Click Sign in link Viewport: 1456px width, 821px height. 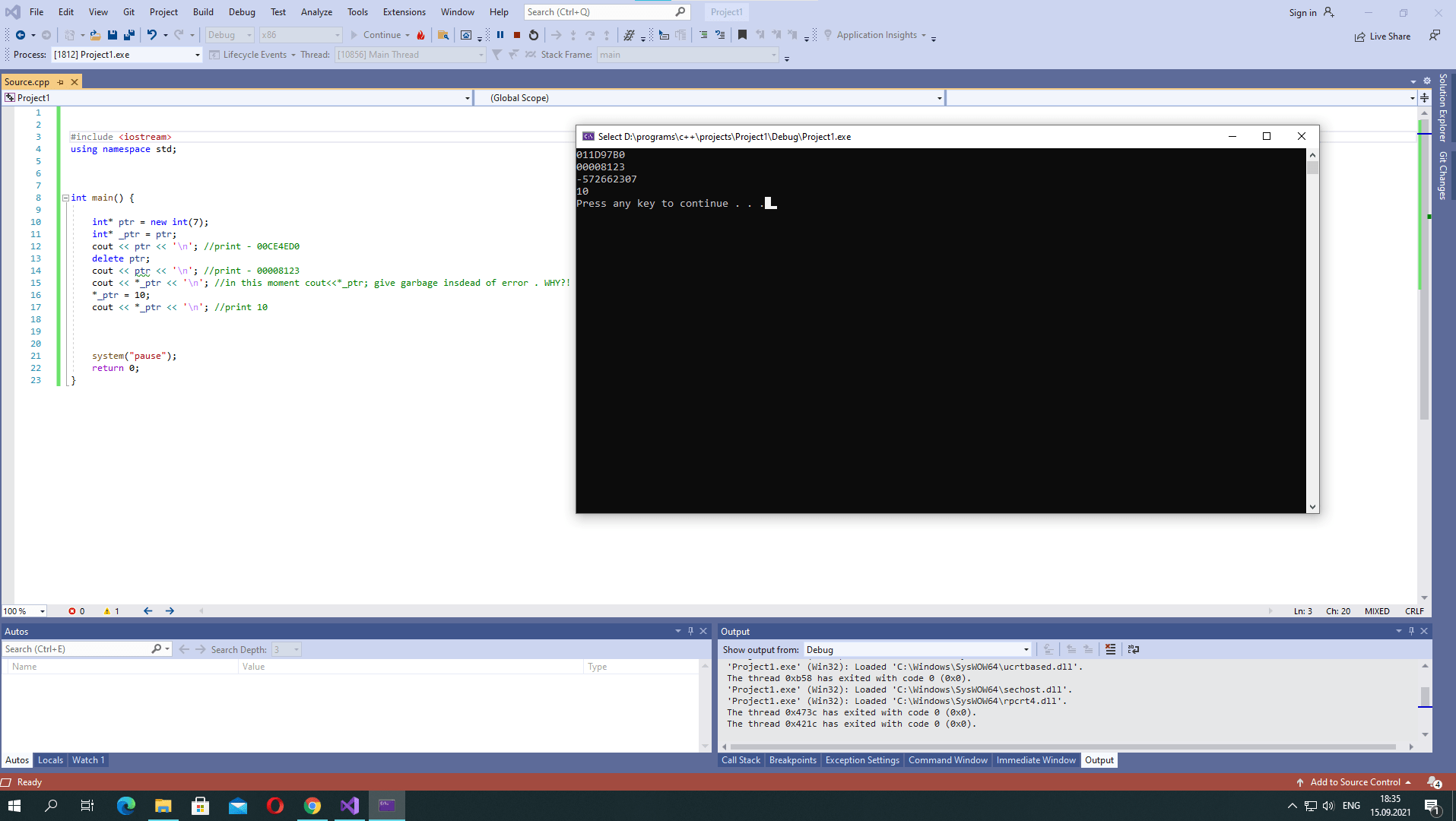[x=1302, y=12]
